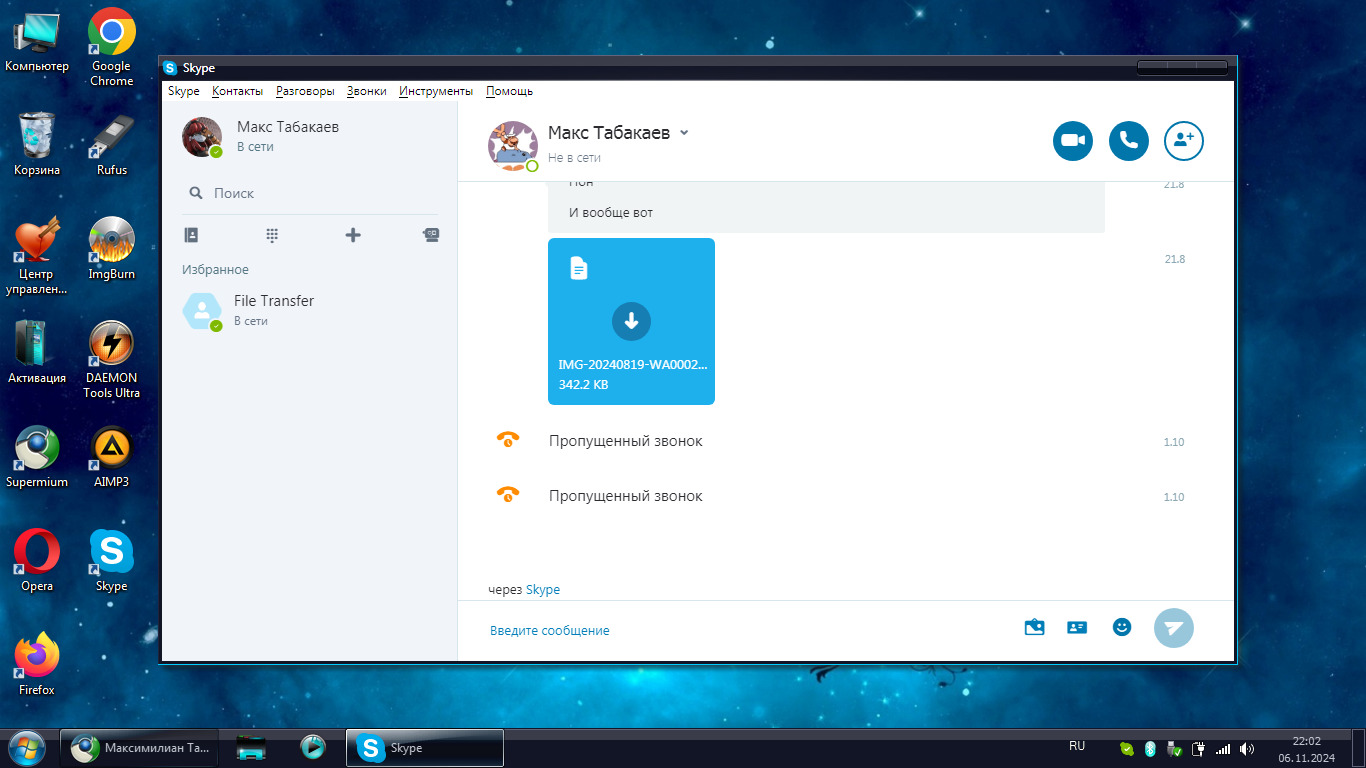
Task: Open Google Chrome desktop shortcut
Action: coord(112,47)
